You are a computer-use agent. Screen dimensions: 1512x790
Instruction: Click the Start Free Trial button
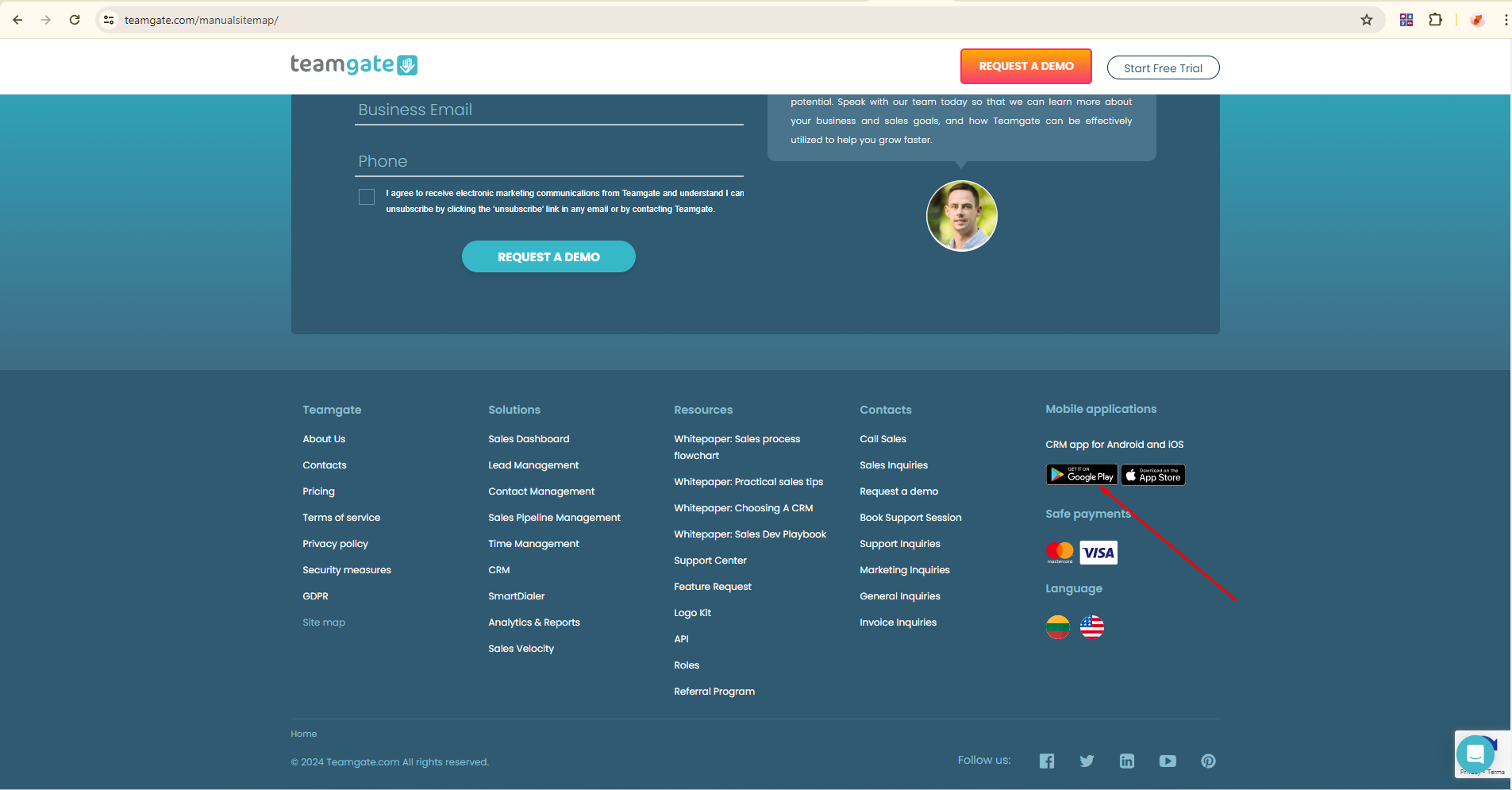(1164, 68)
